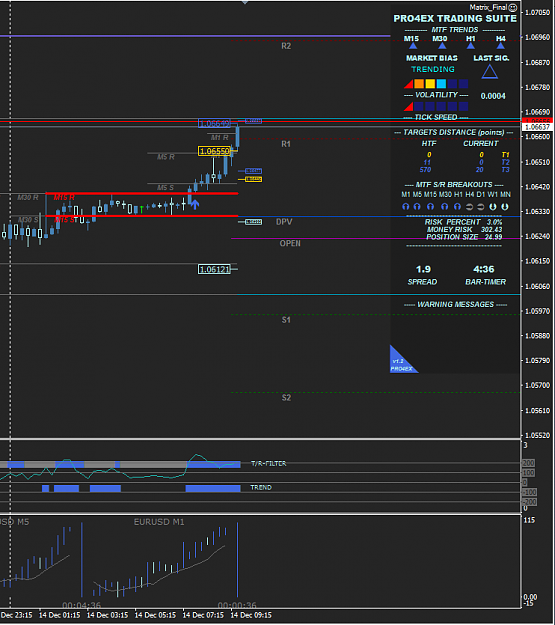Screen dimensions: 555x625
Task: Click the H4 sideways breakout icon
Action: pyautogui.click(x=469, y=206)
